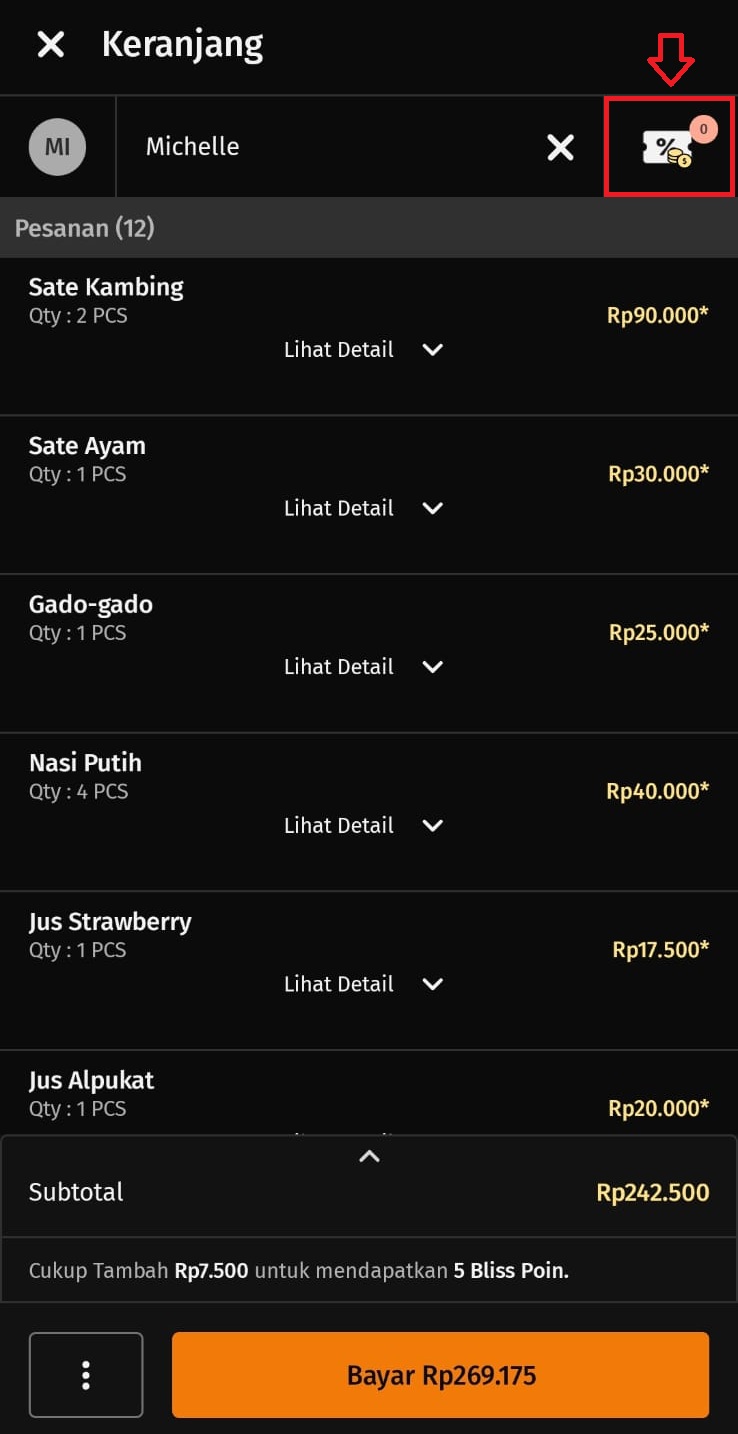Close the Keranjang cart screen
The image size is (738, 1434).
(x=50, y=44)
